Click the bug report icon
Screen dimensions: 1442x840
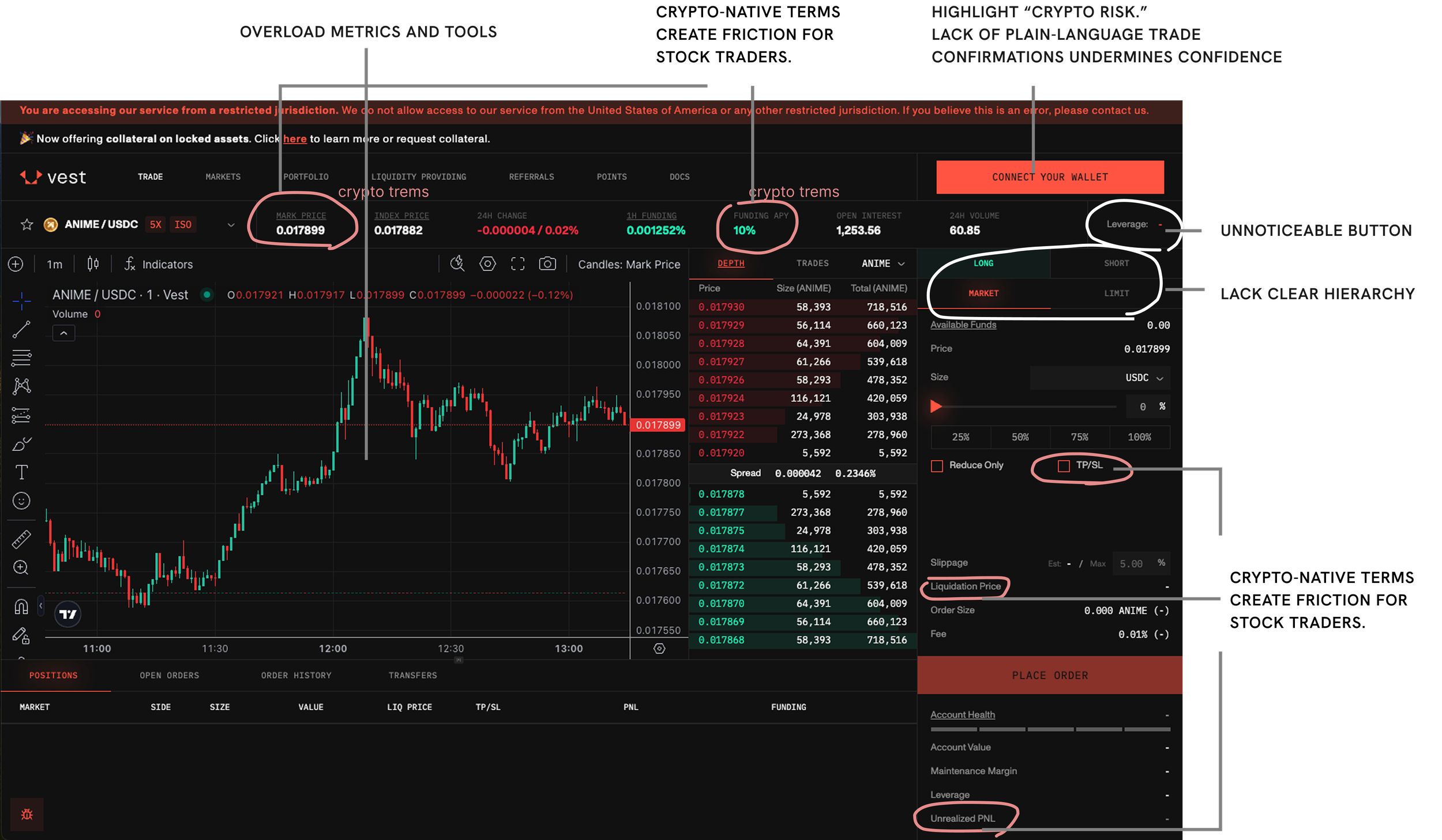click(x=27, y=815)
